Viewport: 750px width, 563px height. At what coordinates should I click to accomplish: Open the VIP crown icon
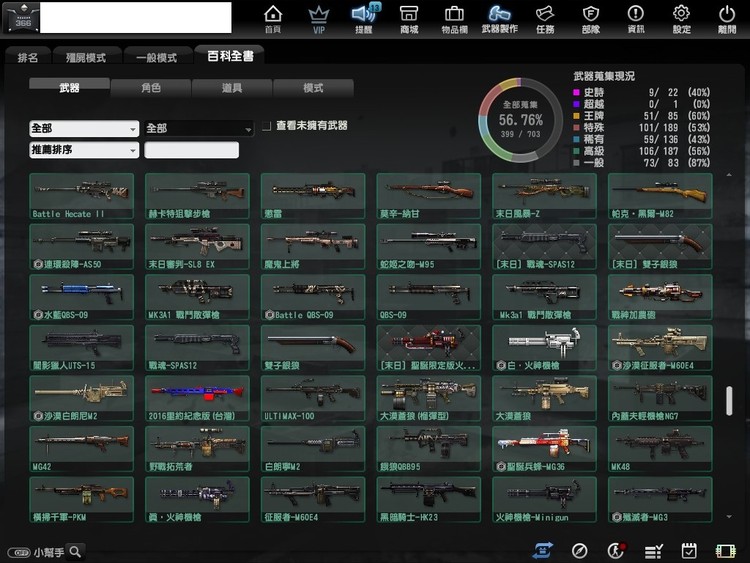319,19
